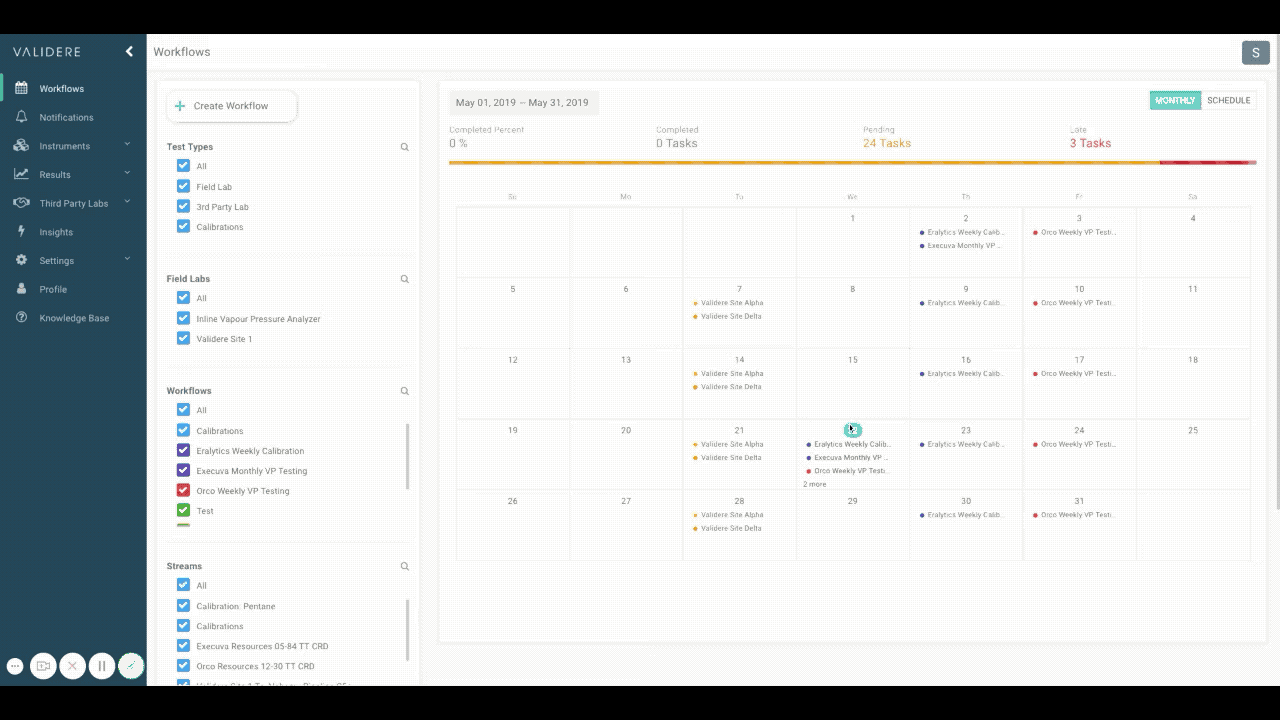Uncheck All under Test Types
The width and height of the screenshot is (1280, 720).
[x=183, y=166]
